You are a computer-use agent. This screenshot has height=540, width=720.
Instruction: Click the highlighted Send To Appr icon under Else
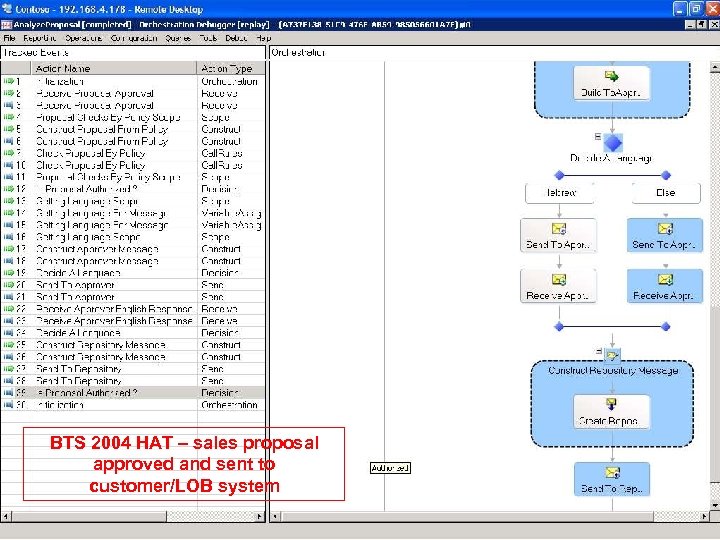click(665, 228)
